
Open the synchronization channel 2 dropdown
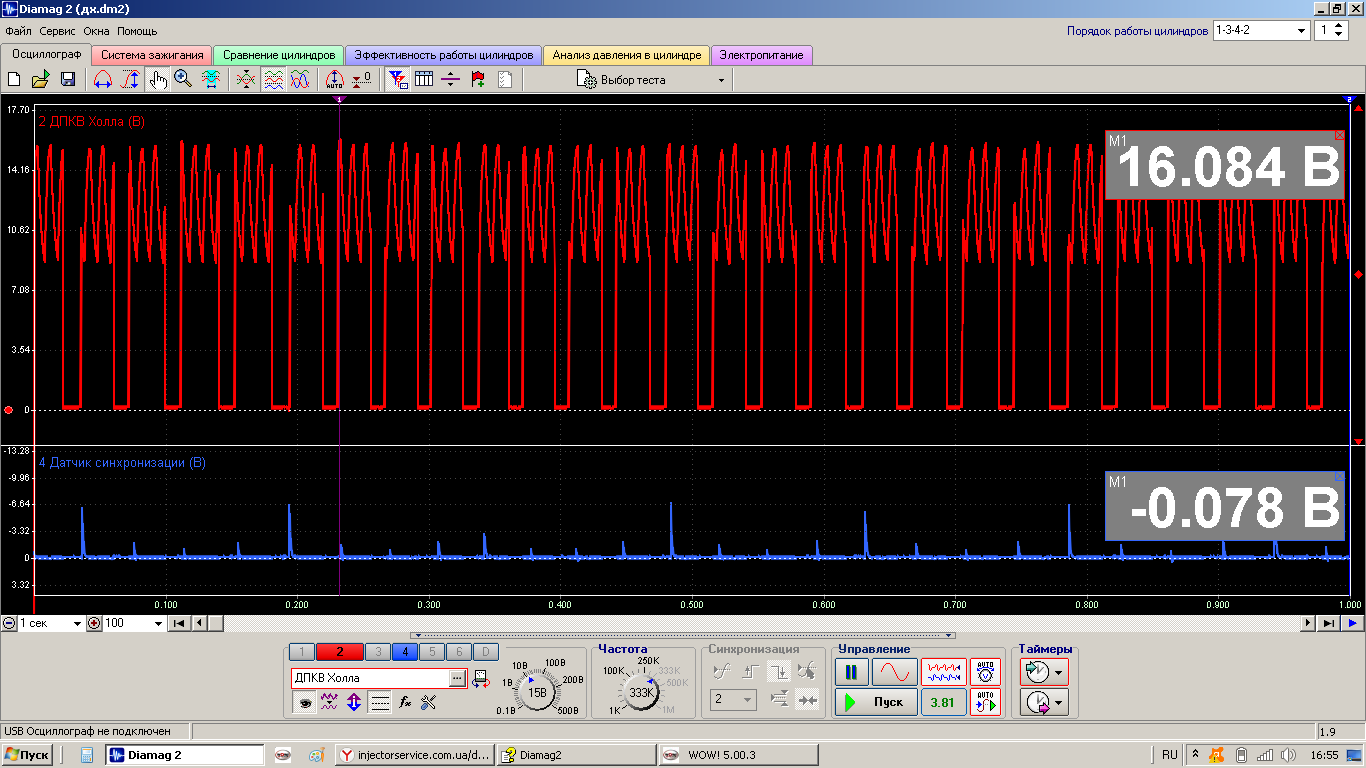733,700
